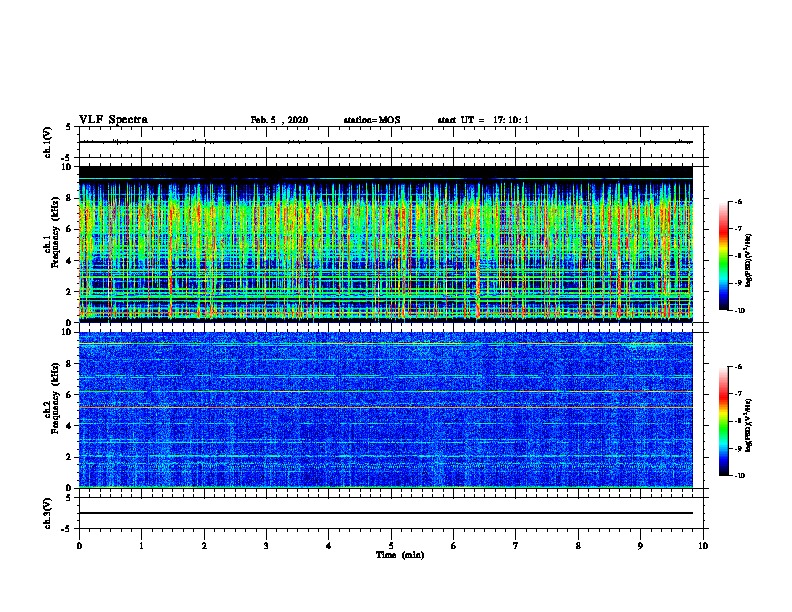Click the log(PSD) unit label beside ch.2 color bar
The height and width of the screenshot is (612, 792).
coord(749,425)
